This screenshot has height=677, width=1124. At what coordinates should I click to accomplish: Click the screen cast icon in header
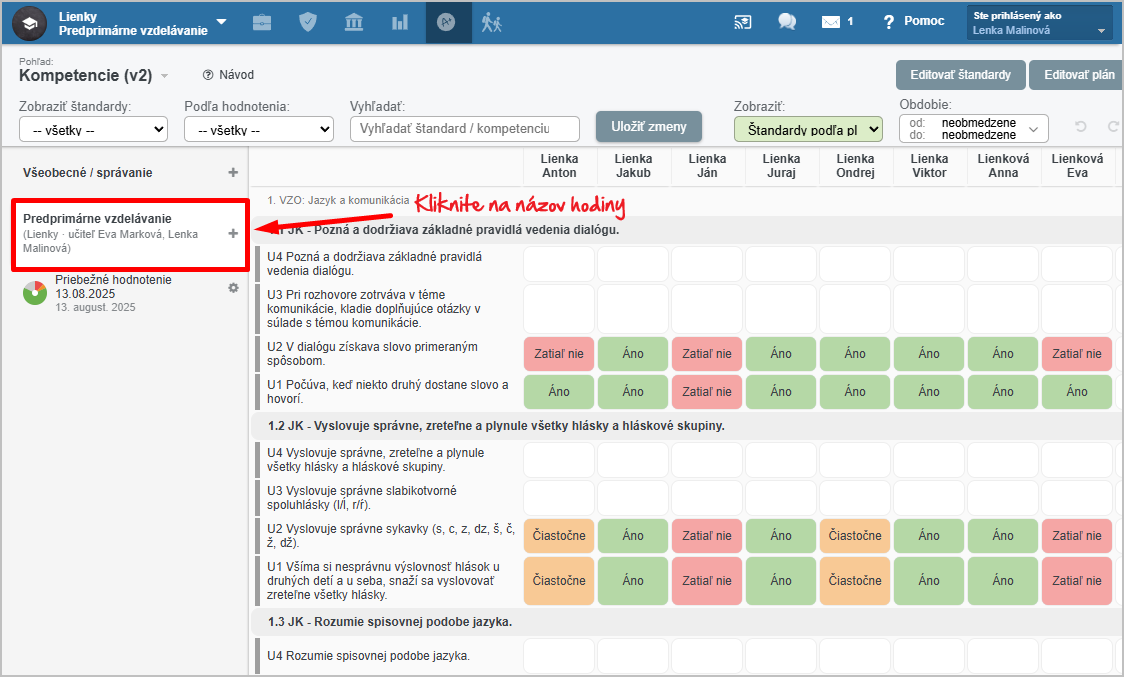tap(743, 22)
